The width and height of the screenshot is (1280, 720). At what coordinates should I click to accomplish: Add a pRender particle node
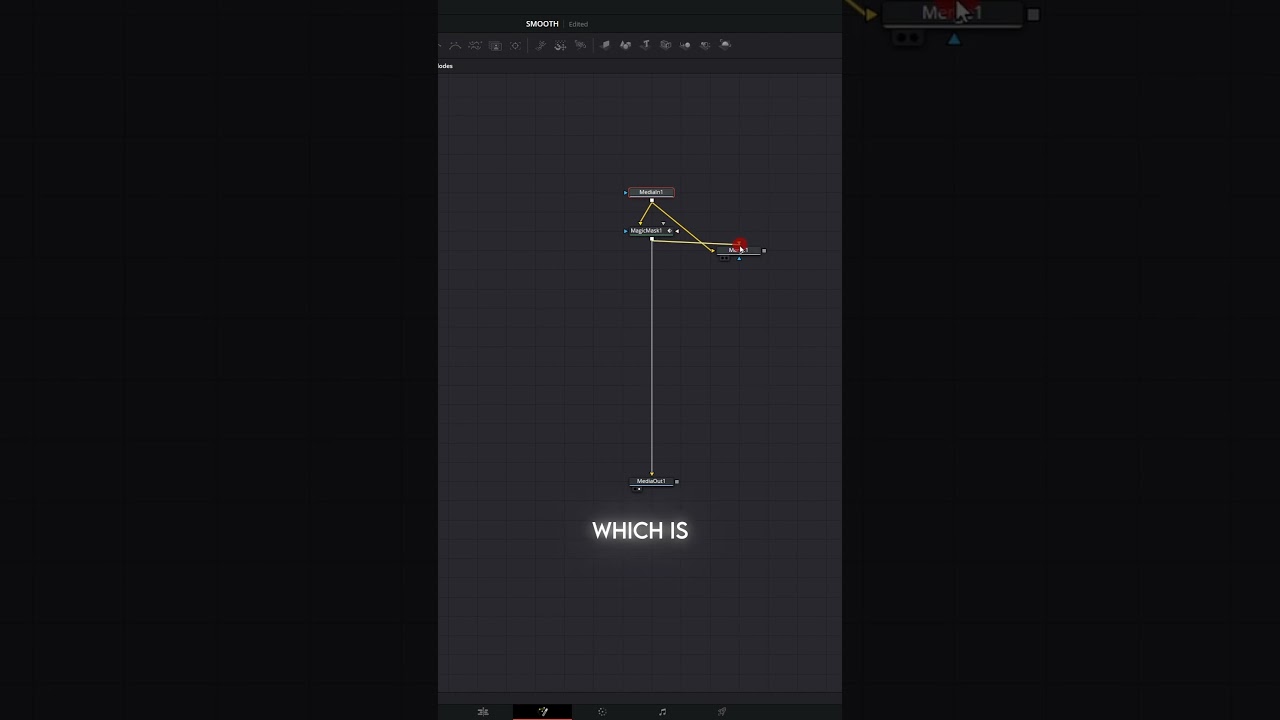pos(580,45)
